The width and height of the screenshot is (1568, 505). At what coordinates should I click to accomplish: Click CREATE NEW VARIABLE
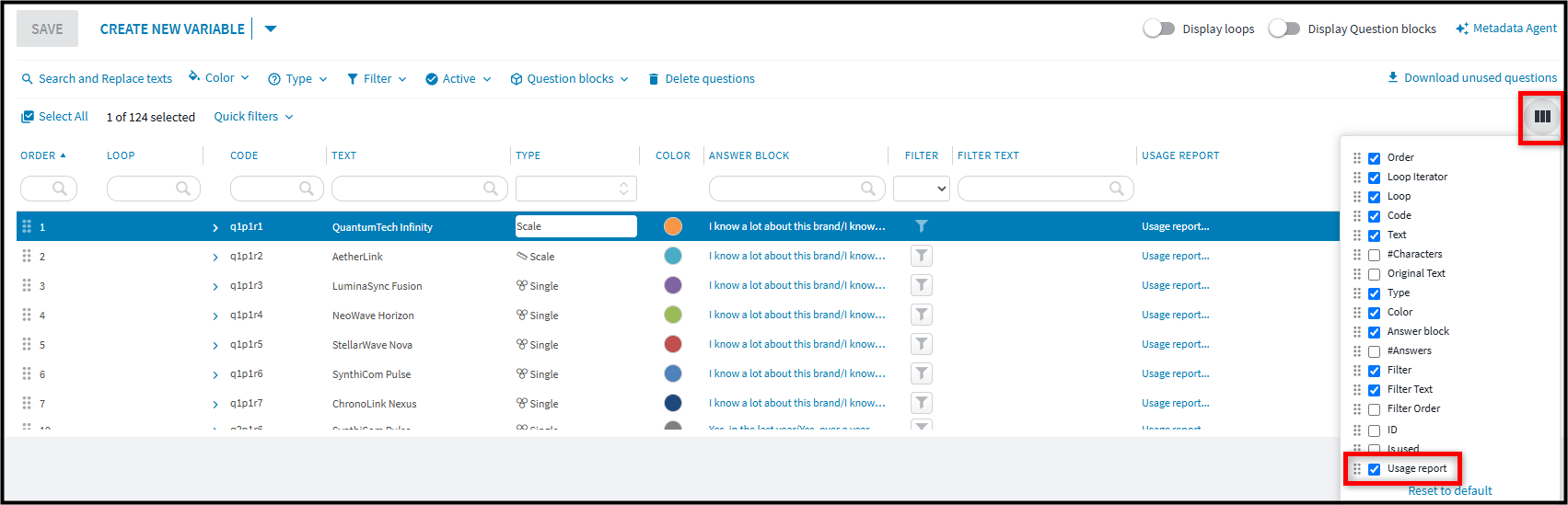[172, 29]
